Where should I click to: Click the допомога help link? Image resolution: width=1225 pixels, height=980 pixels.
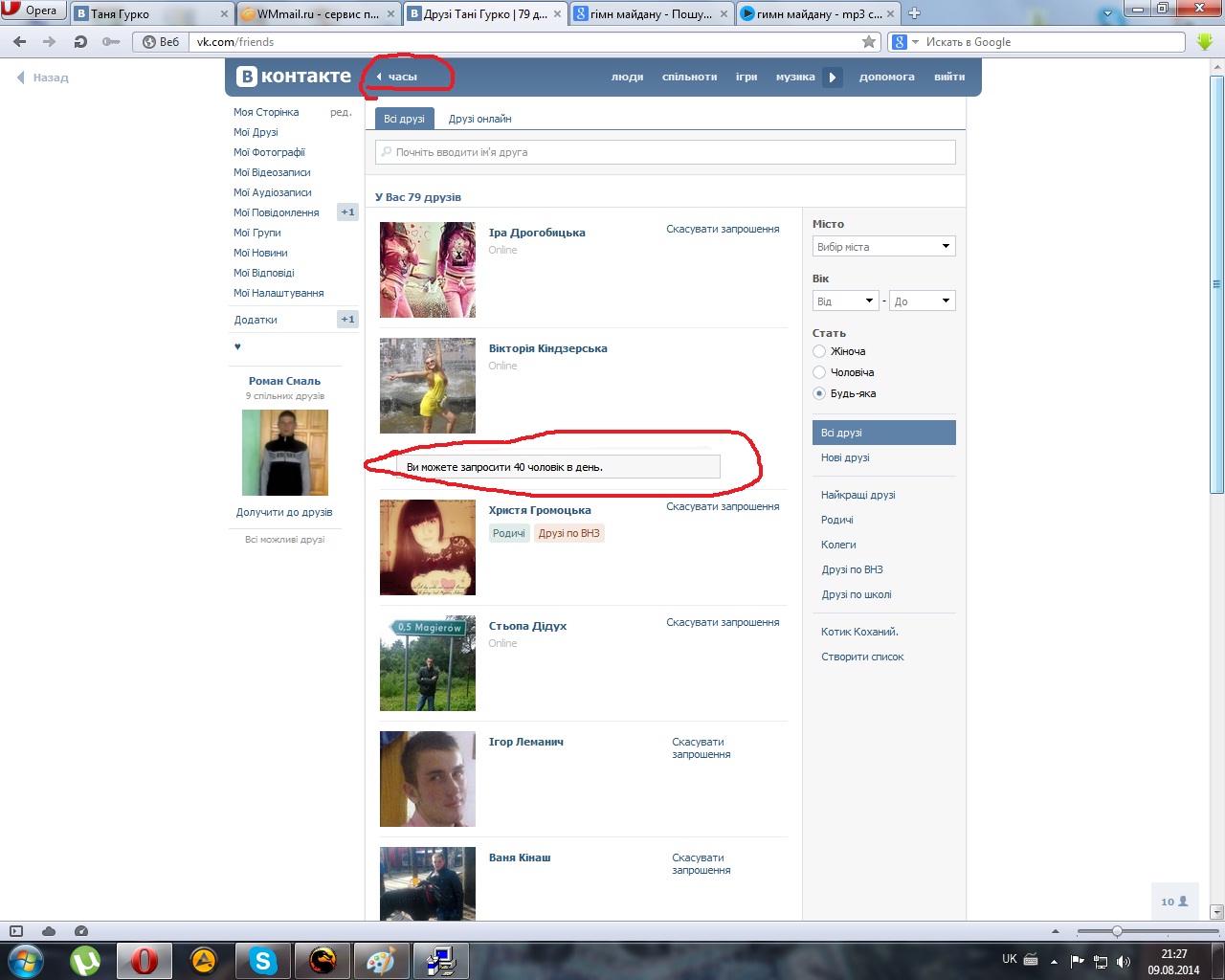[x=887, y=77]
